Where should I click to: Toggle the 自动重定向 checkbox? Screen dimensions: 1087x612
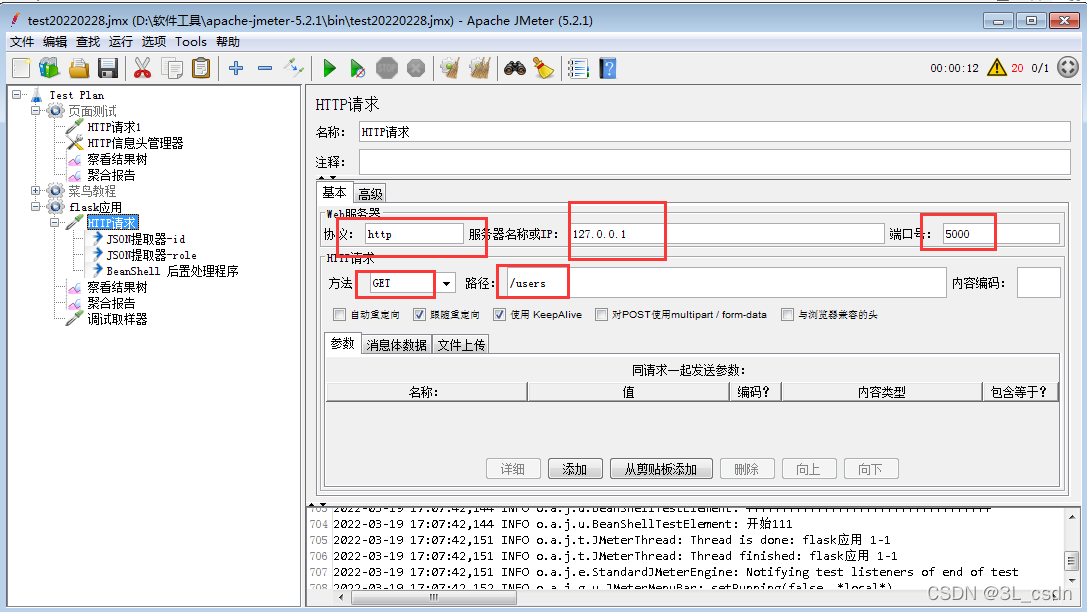click(339, 315)
